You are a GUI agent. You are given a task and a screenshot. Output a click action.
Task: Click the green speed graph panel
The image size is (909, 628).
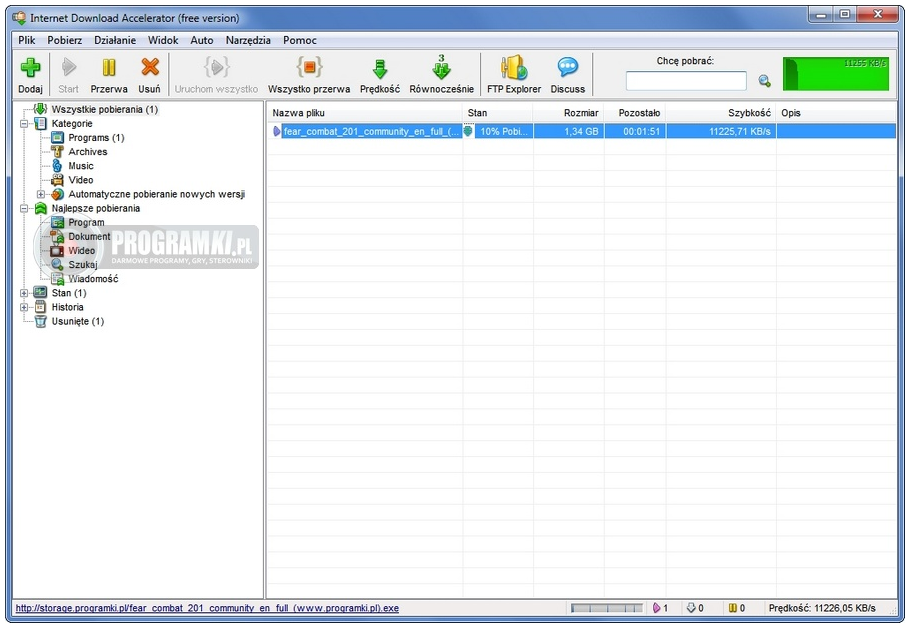[835, 74]
